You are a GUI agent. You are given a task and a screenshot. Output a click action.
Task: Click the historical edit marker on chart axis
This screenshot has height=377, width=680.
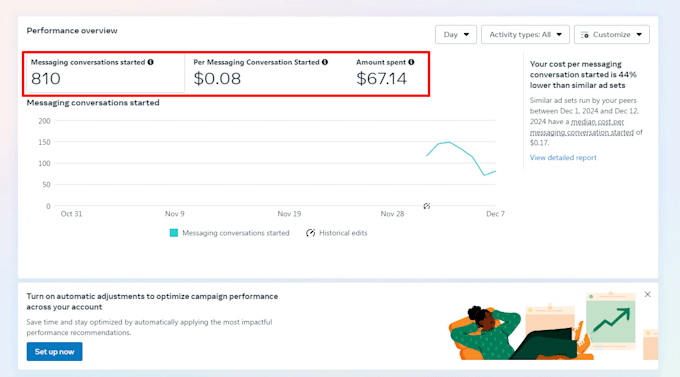coord(427,206)
